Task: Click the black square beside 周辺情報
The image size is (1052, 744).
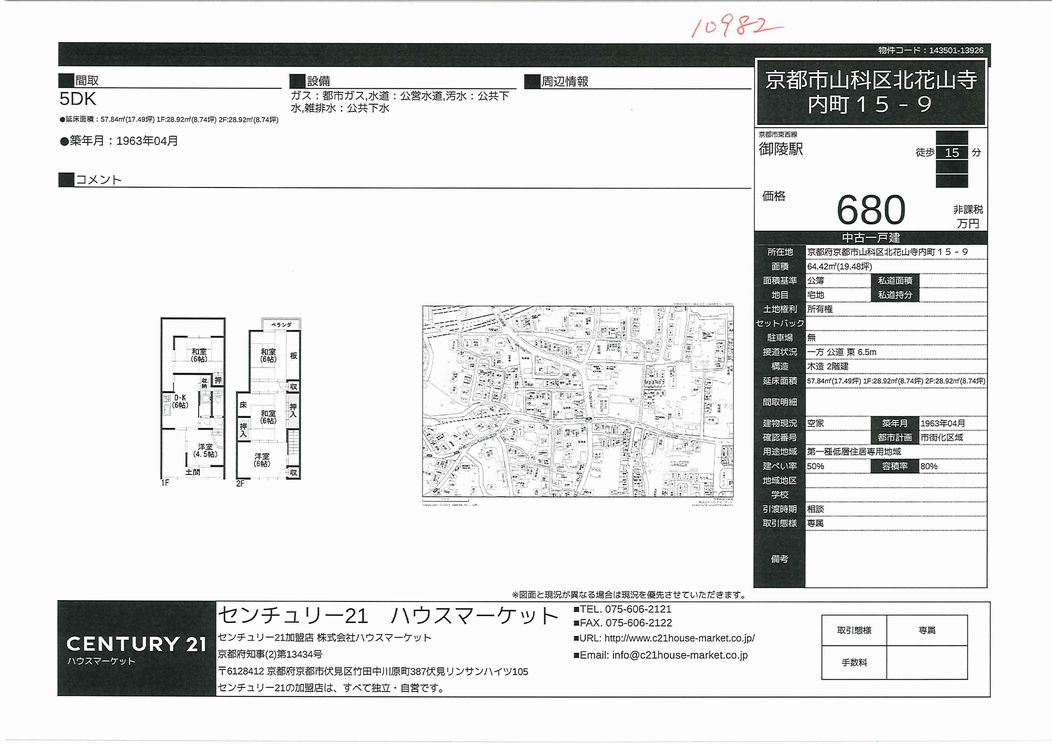Action: [x=532, y=82]
